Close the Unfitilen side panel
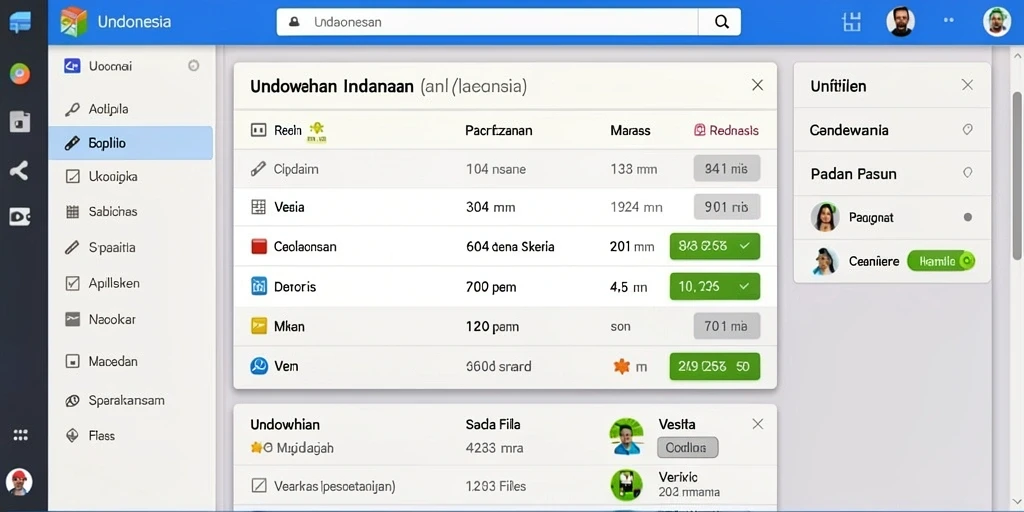The image size is (1024, 512). click(x=967, y=85)
